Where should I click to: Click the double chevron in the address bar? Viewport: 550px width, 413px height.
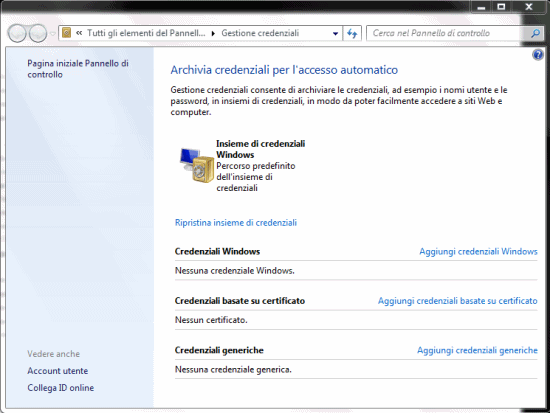pos(79,33)
